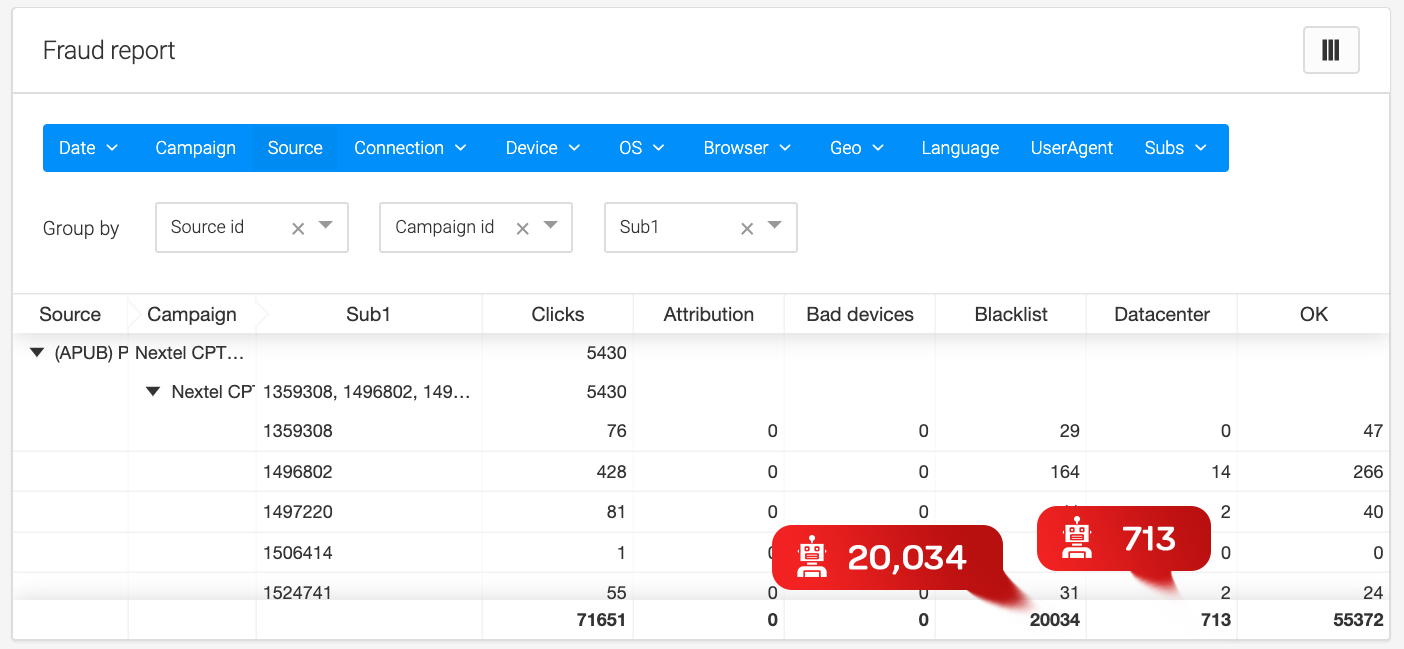Select the Language filter tab
The height and width of the screenshot is (649, 1404).
click(x=960, y=147)
